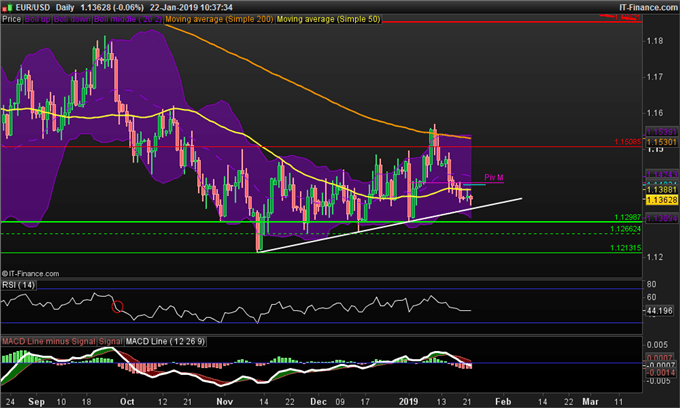680x408 pixels.
Task: Click the candlestick chart icon beside EUR/USD
Action: (7, 7)
